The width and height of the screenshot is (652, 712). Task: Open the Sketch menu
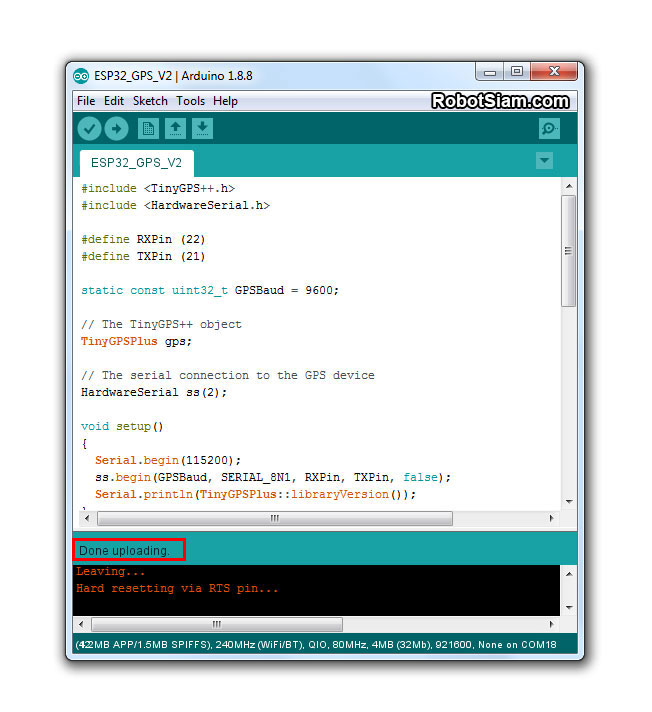[150, 101]
